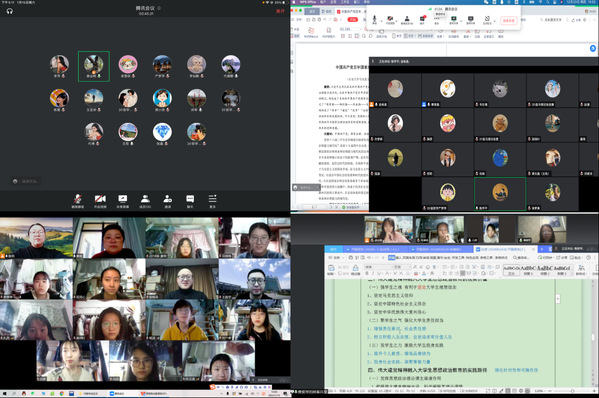
Task: Open the members list in the dark meeting toolbar
Action: pos(145,199)
